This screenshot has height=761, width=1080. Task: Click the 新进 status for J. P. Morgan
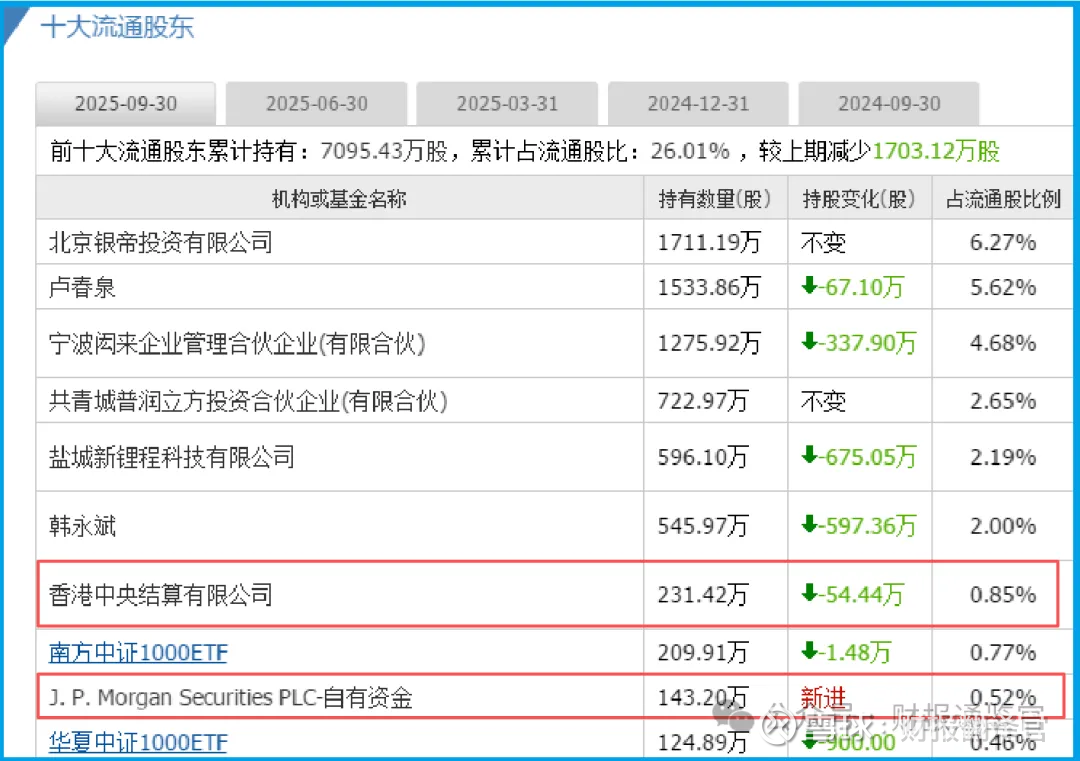(823, 698)
